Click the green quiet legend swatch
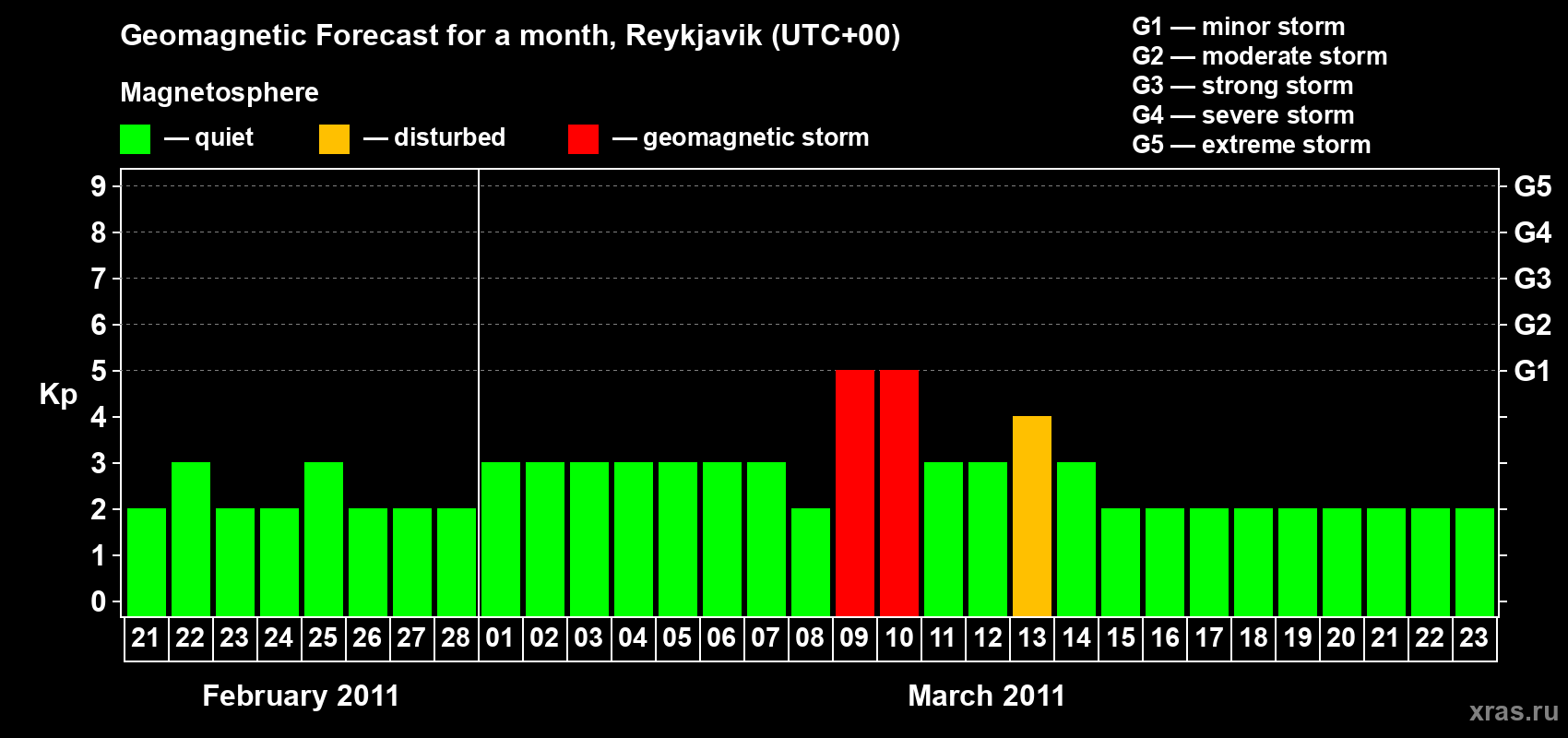This screenshot has width=1568, height=738. click(135, 139)
